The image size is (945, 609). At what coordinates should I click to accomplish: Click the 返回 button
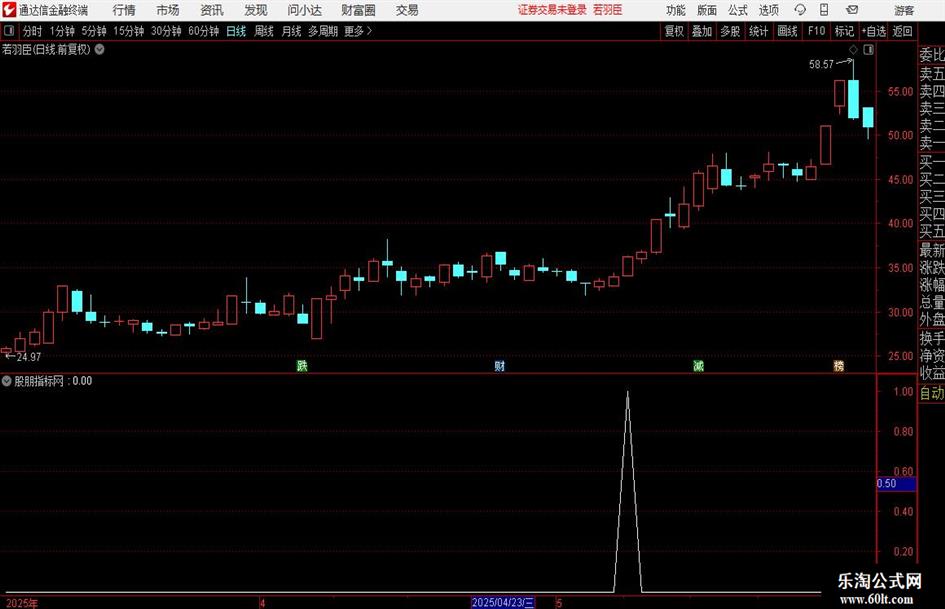coord(902,31)
